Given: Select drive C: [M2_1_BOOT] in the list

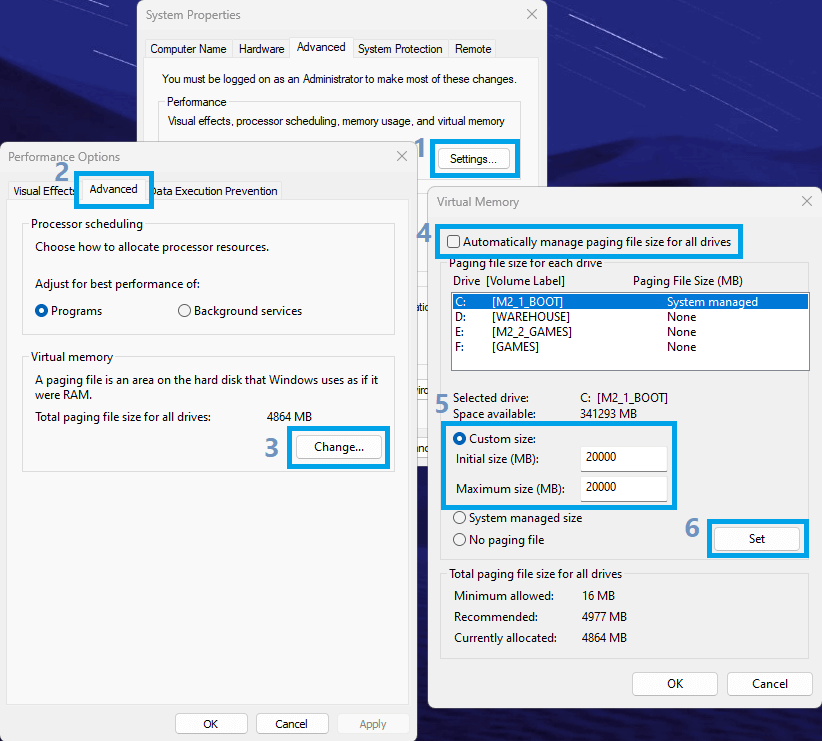Looking at the screenshot, I should (x=630, y=302).
